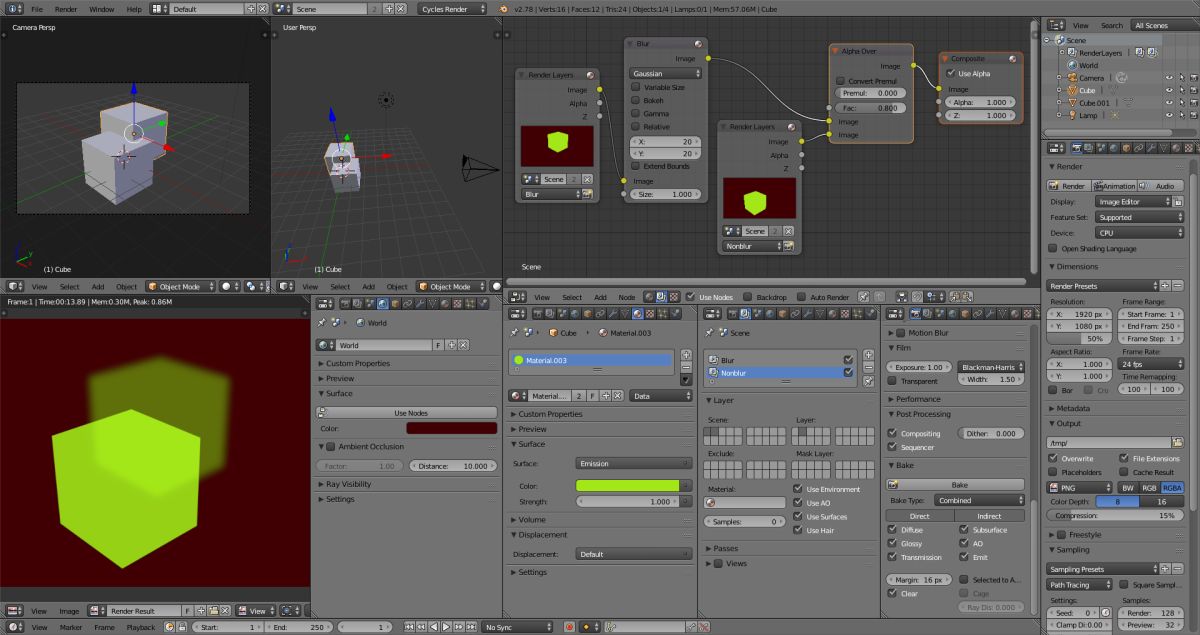Click the Animation render button
Screen dimensions: 1200x635
1115,186
